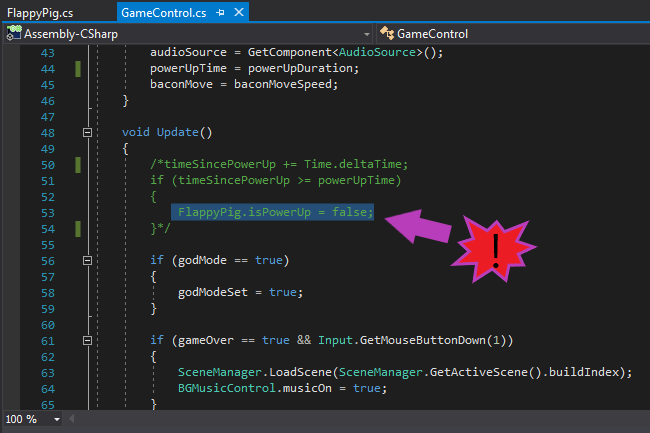The width and height of the screenshot is (650, 433).
Task: Click BGMusicControl.musicOn = true; line
Action: pos(282,388)
